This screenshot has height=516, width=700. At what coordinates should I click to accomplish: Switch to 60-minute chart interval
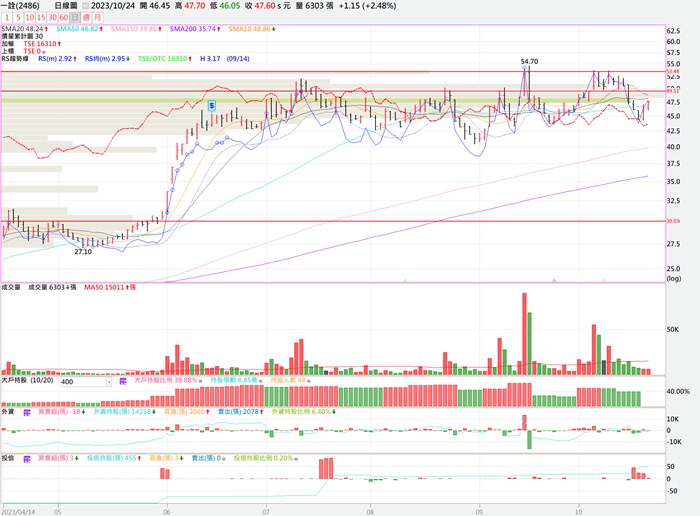[x=67, y=18]
